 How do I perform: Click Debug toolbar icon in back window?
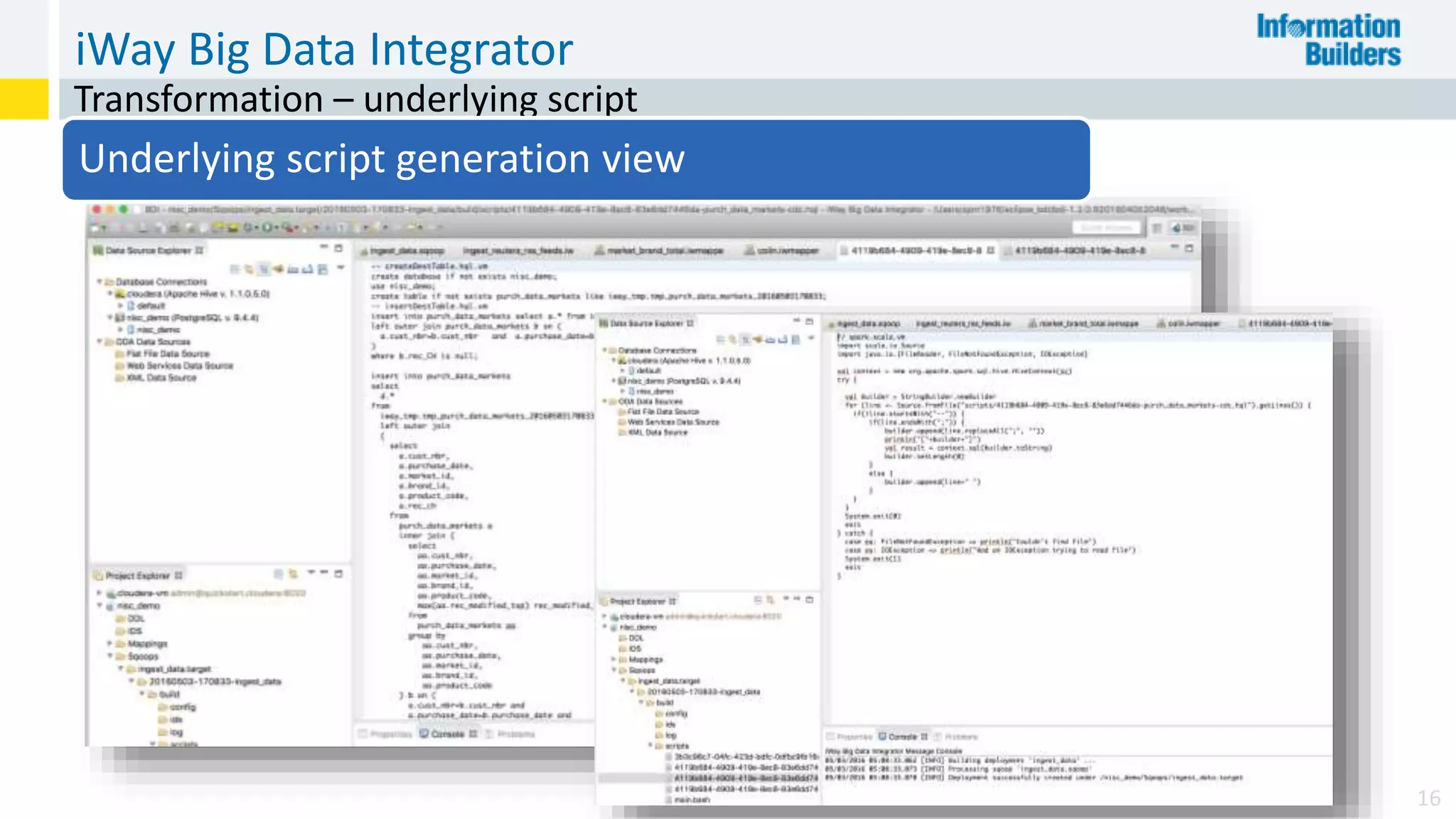click(250, 227)
